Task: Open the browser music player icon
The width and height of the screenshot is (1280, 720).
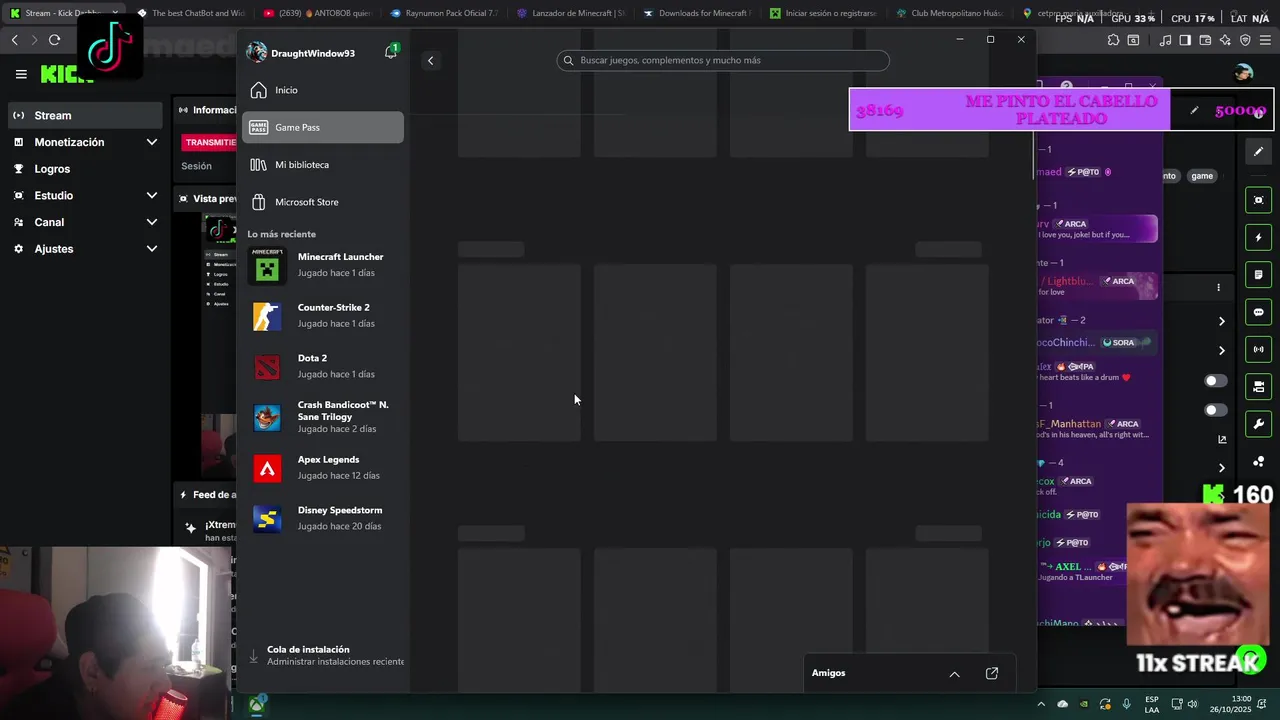Action: (1166, 40)
